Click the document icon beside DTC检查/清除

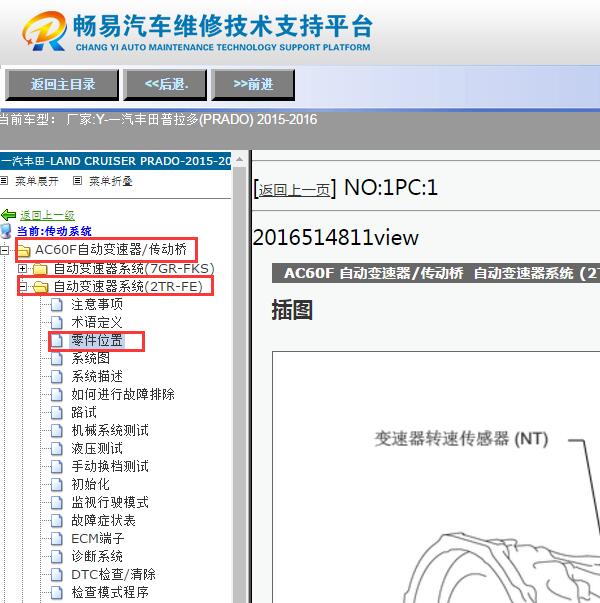[x=57, y=575]
